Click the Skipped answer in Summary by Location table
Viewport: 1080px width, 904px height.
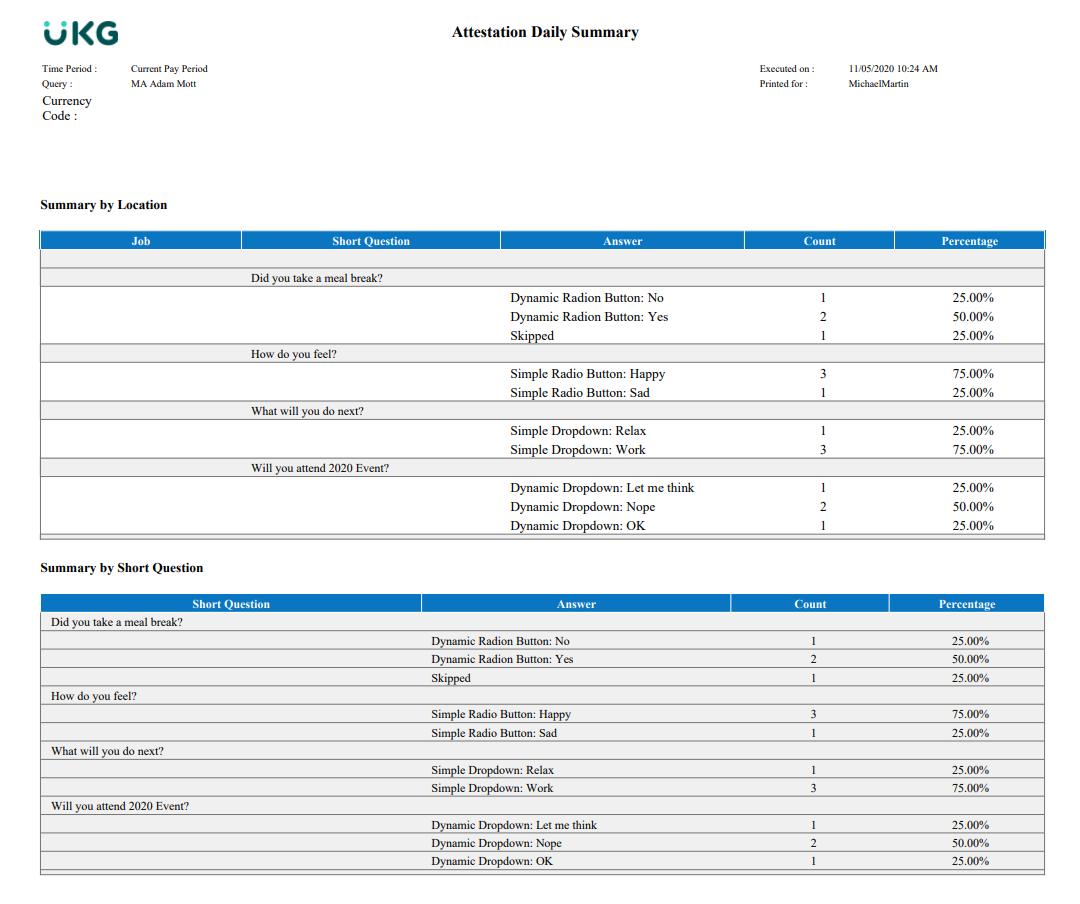[x=532, y=336]
